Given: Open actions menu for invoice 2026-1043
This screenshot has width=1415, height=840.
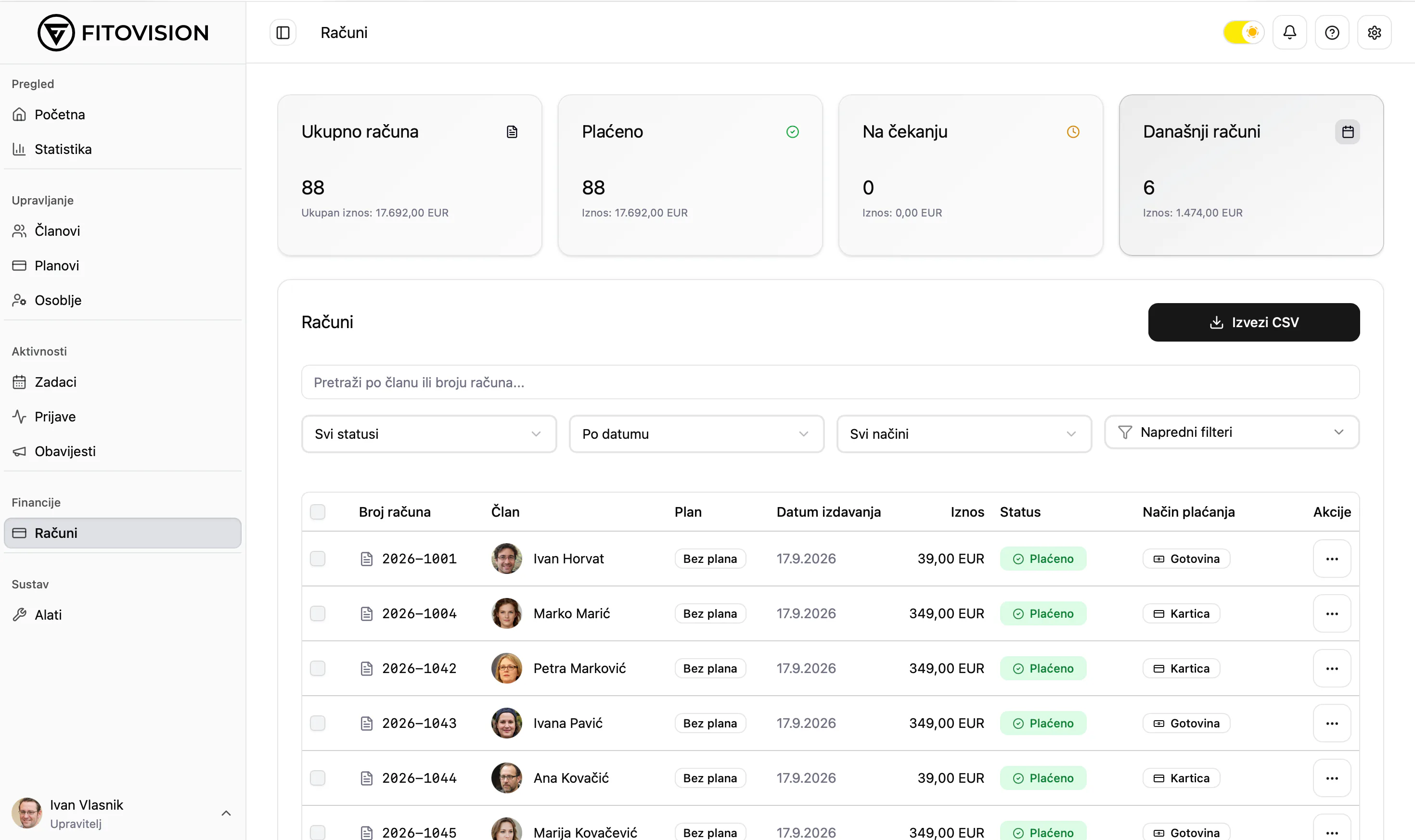Looking at the screenshot, I should pyautogui.click(x=1332, y=724).
